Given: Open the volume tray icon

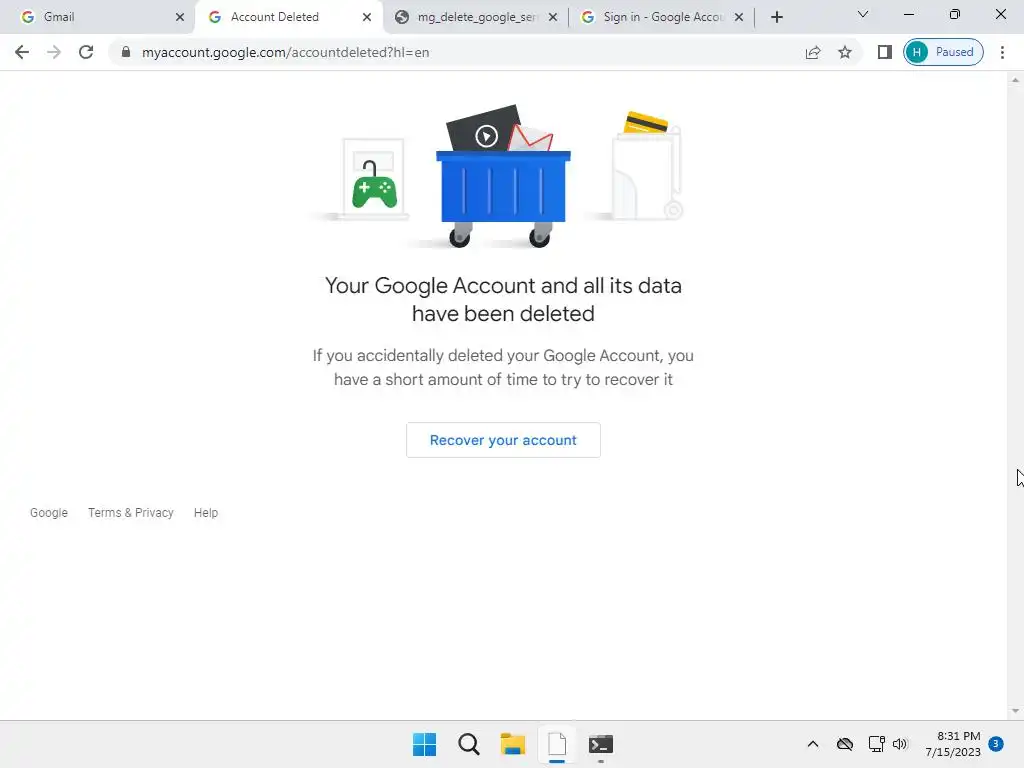Looking at the screenshot, I should pyautogui.click(x=900, y=744).
